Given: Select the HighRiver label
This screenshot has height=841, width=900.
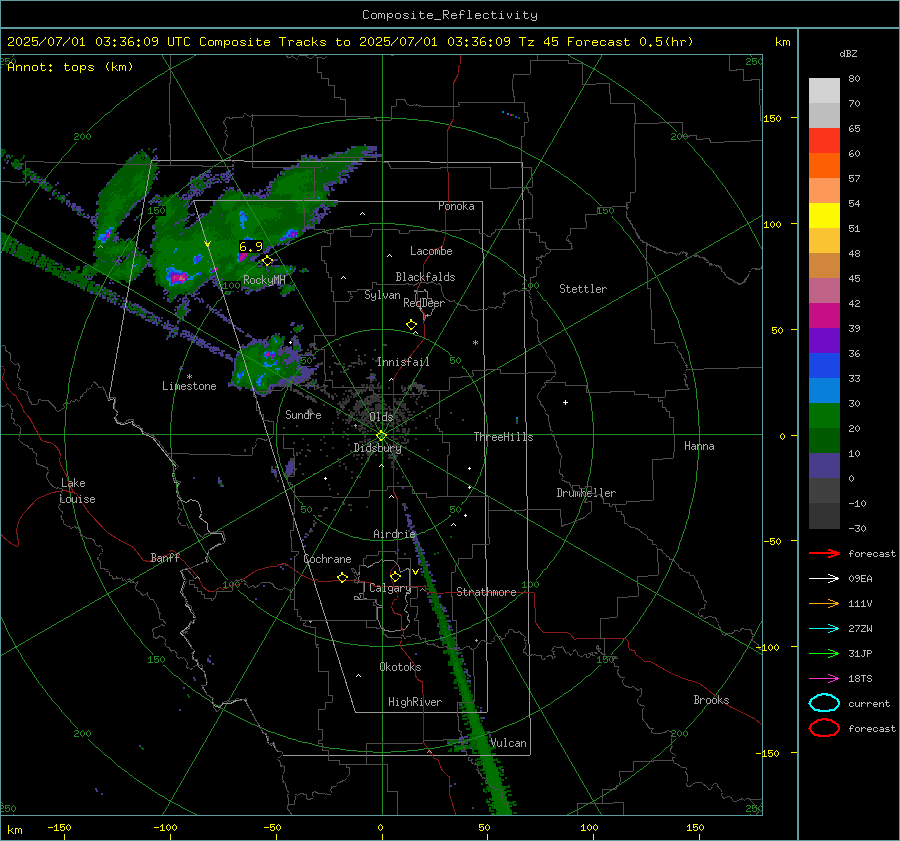Looking at the screenshot, I should coord(415,702).
